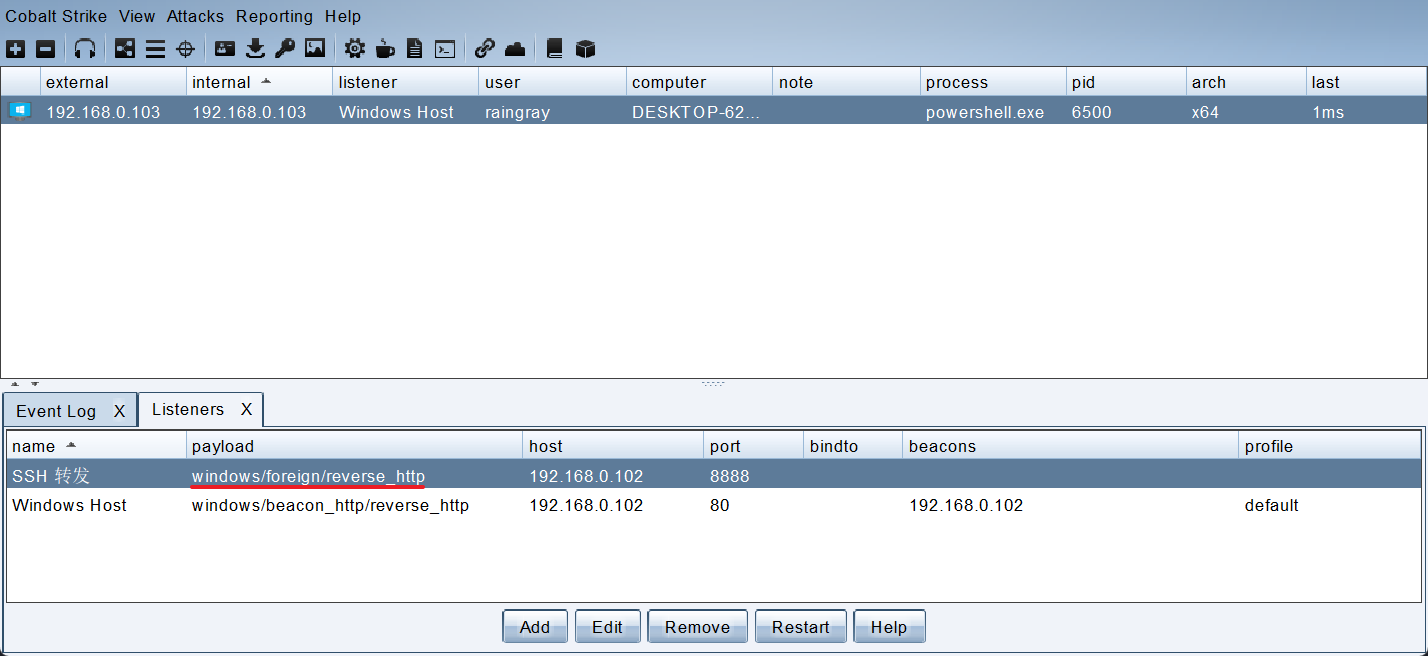Click the cube About icon
Viewport: 1428px width, 656px height.
pyautogui.click(x=586, y=48)
